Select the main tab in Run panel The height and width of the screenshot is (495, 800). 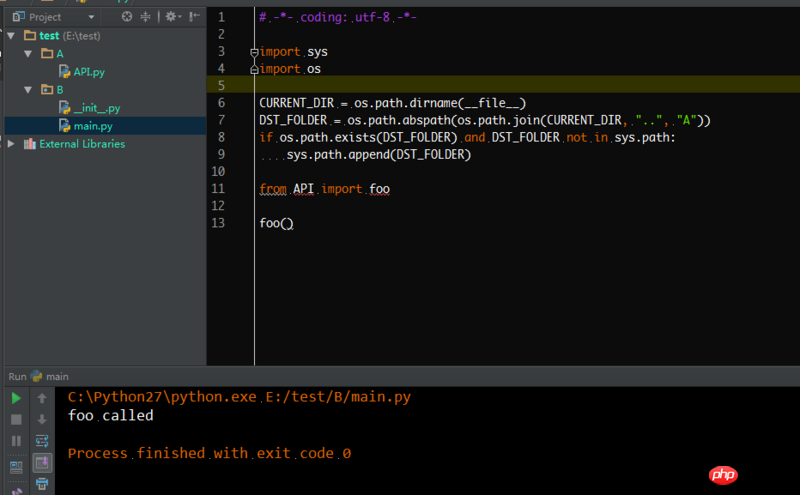pos(57,377)
